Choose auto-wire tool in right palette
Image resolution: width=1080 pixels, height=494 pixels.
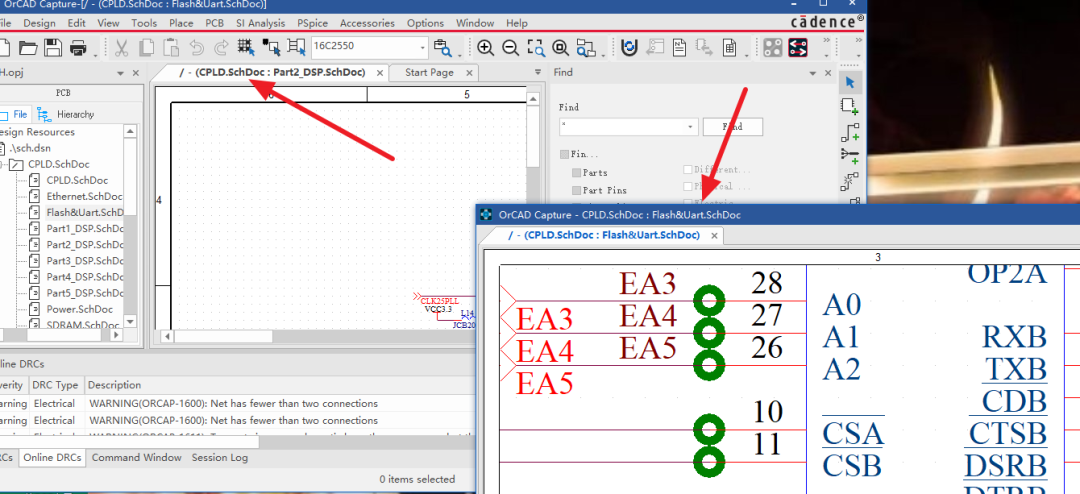pyautogui.click(x=850, y=181)
